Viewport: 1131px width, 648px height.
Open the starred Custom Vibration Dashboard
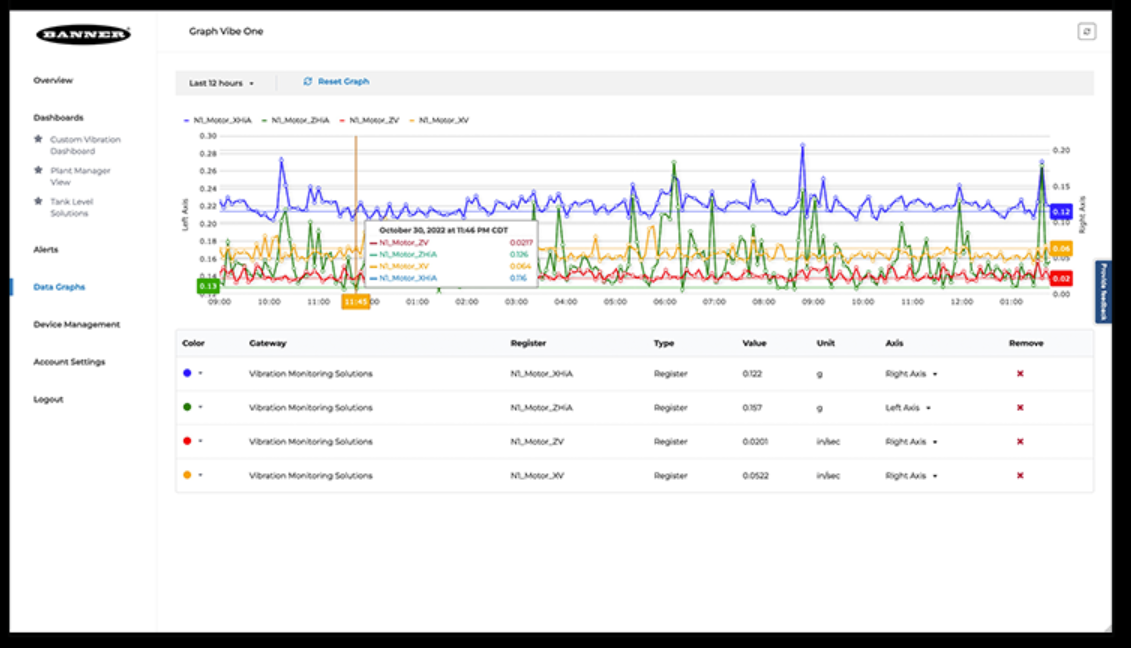[x=85, y=145]
